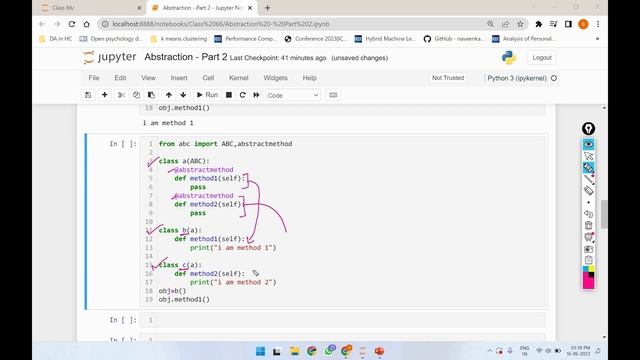Click the Python logo icon
Viewport: 640px width, 360px height.
click(509, 58)
